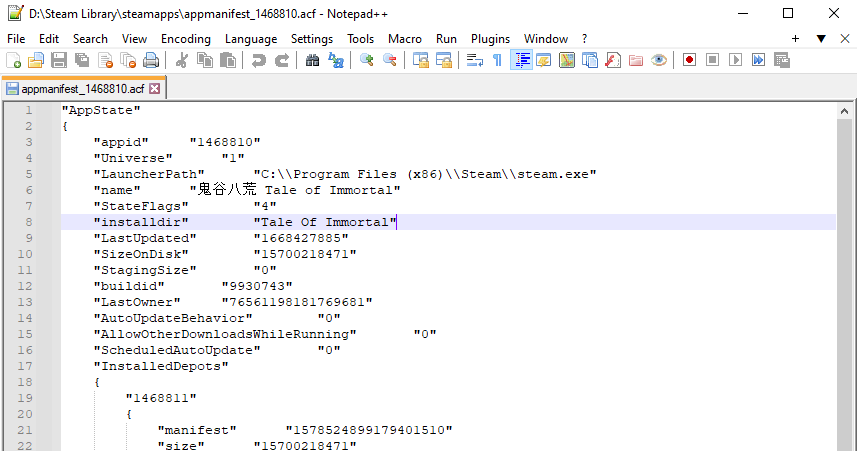Maximize the Notepad++ window
The image size is (857, 451).
pos(788,13)
